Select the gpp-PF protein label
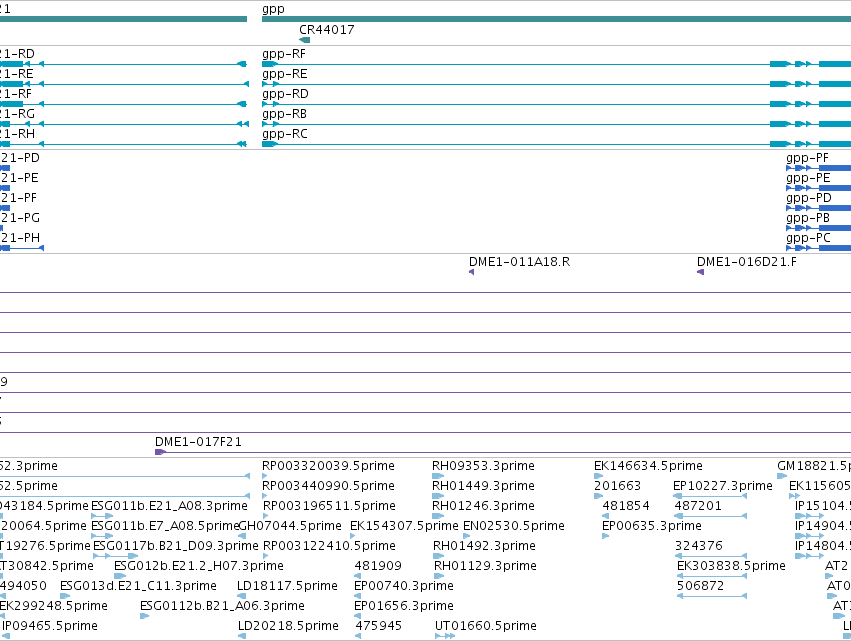Image resolution: width=851 pixels, height=641 pixels. click(x=807, y=158)
